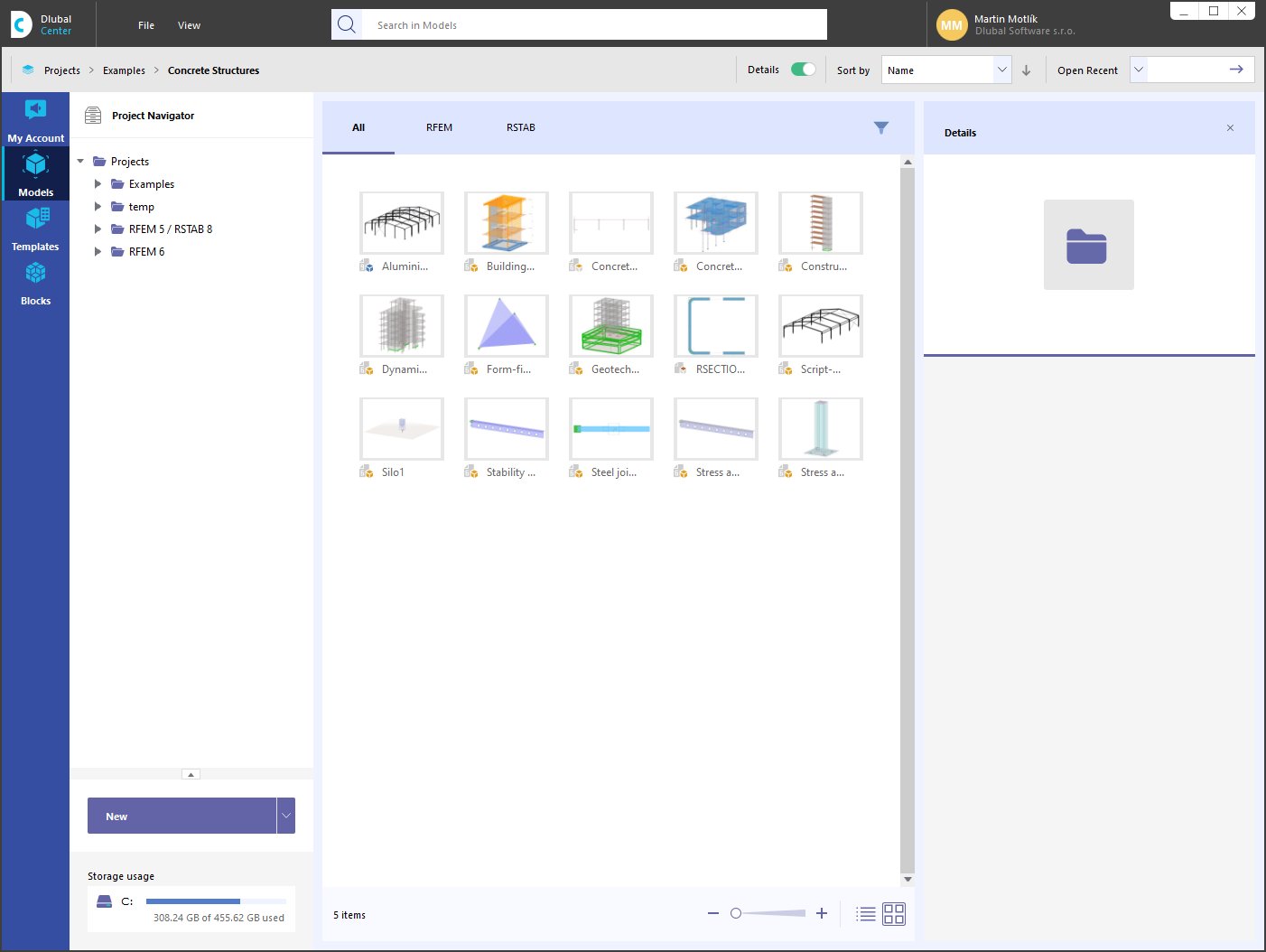Switch models to list view
The image size is (1266, 952).
tap(865, 914)
